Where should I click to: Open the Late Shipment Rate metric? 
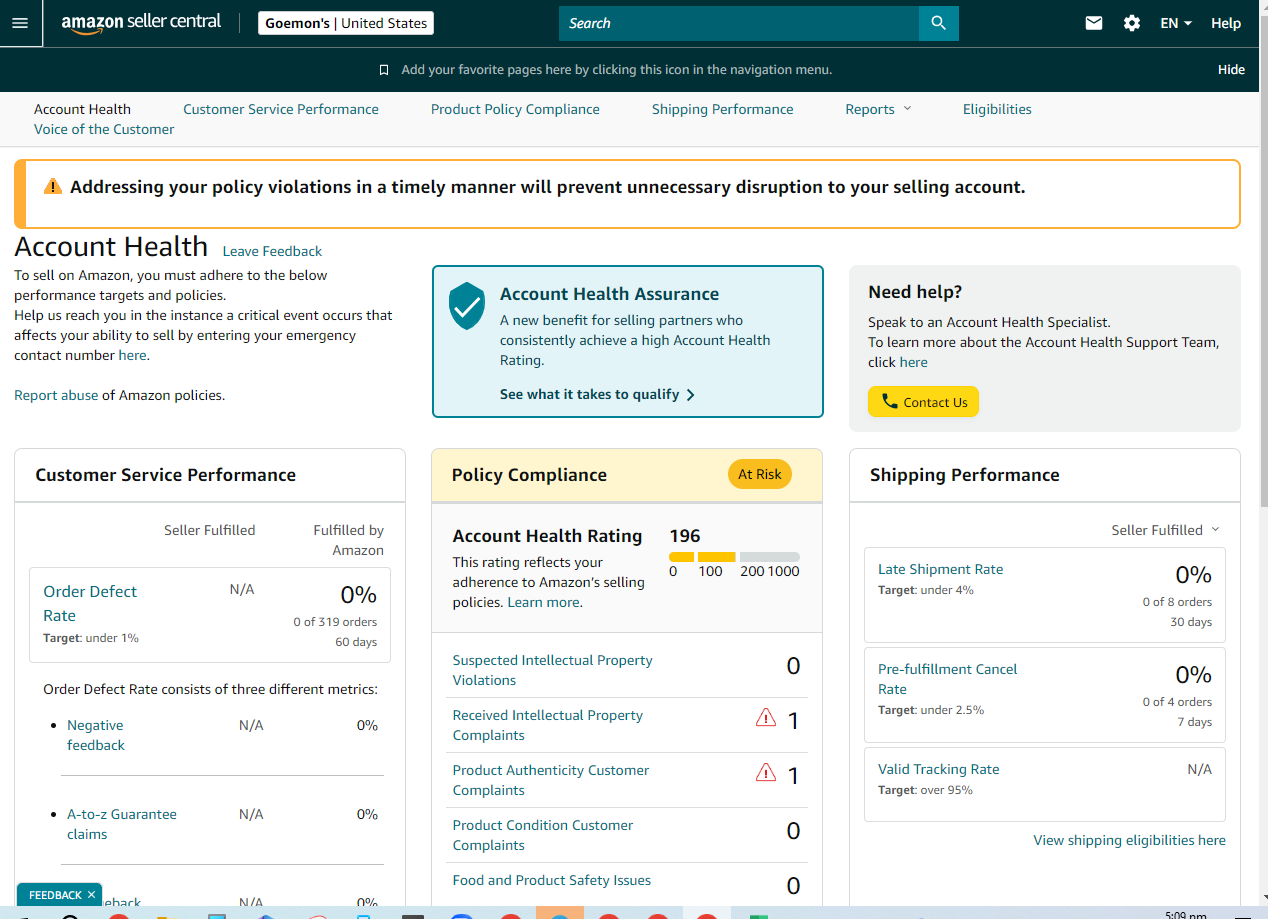(x=940, y=569)
